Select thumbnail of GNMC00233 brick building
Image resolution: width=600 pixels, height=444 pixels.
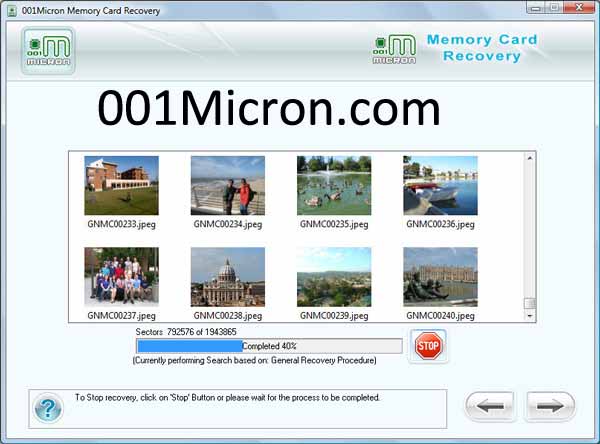click(121, 185)
